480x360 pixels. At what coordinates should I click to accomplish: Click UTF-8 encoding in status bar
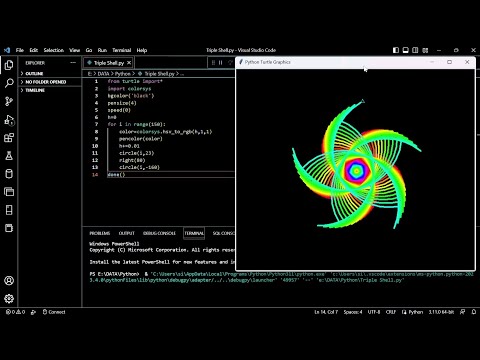(x=374, y=312)
